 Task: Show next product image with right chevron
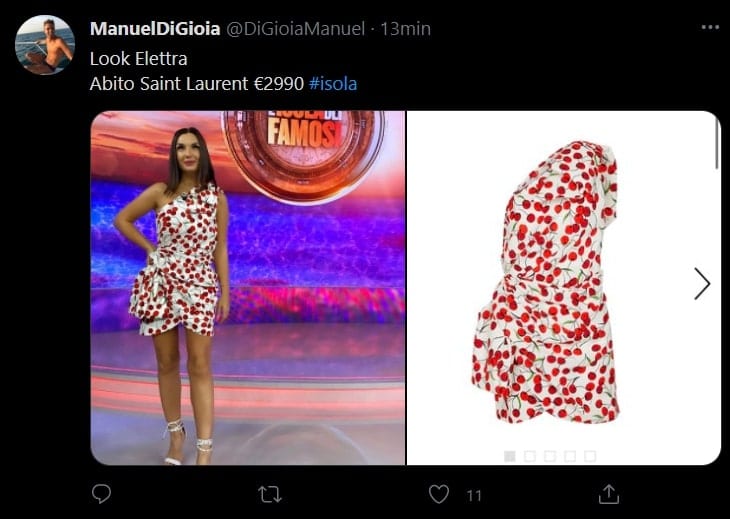(702, 283)
